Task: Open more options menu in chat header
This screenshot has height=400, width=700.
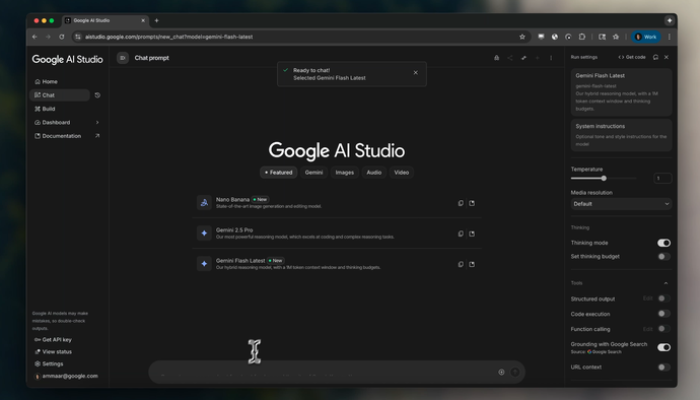Action: 551,58
